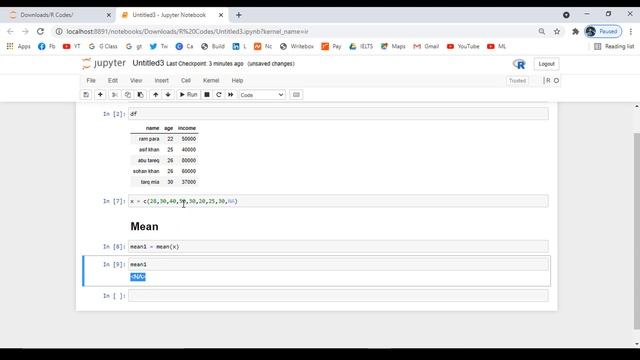Open the YT bookmark

click(71, 47)
